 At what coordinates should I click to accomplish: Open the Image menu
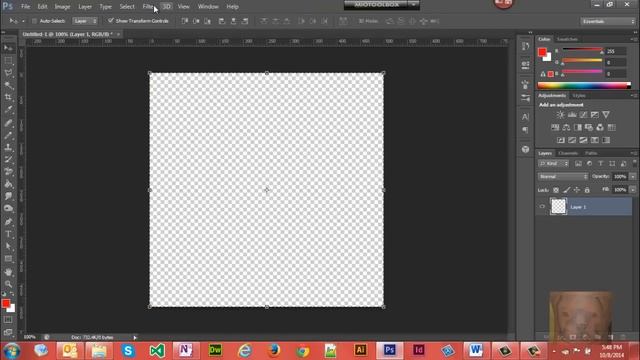click(x=62, y=7)
